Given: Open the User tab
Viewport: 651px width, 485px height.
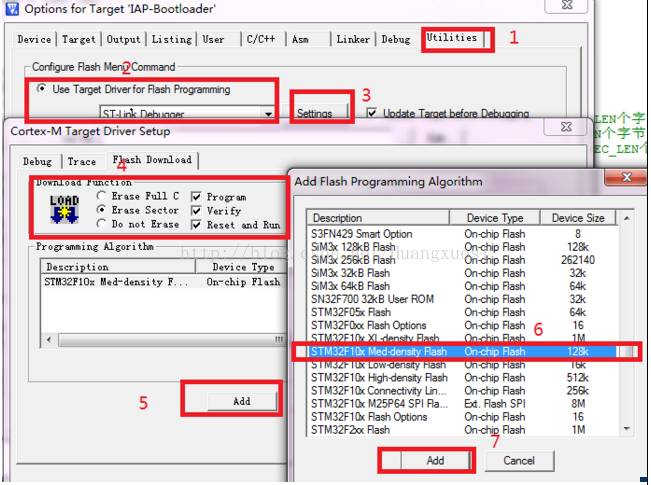Looking at the screenshot, I should (213, 39).
